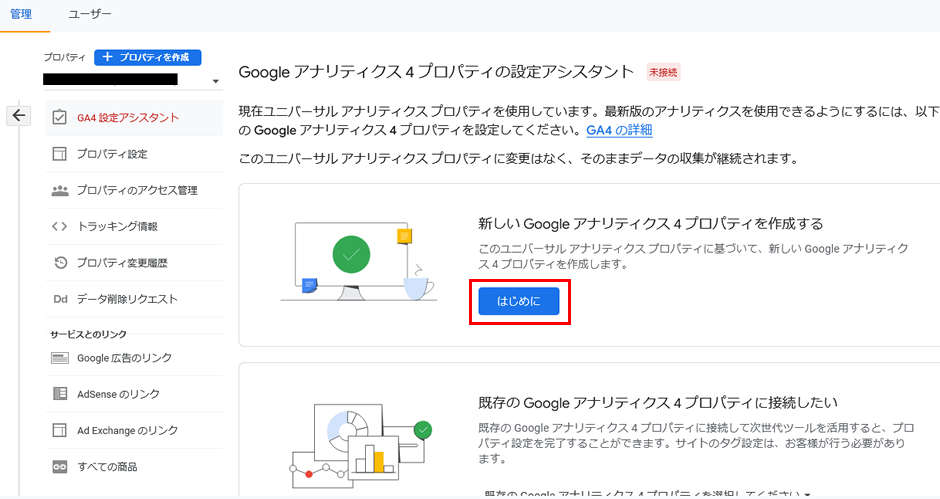Click the すべての商品 infinity icon

59,467
